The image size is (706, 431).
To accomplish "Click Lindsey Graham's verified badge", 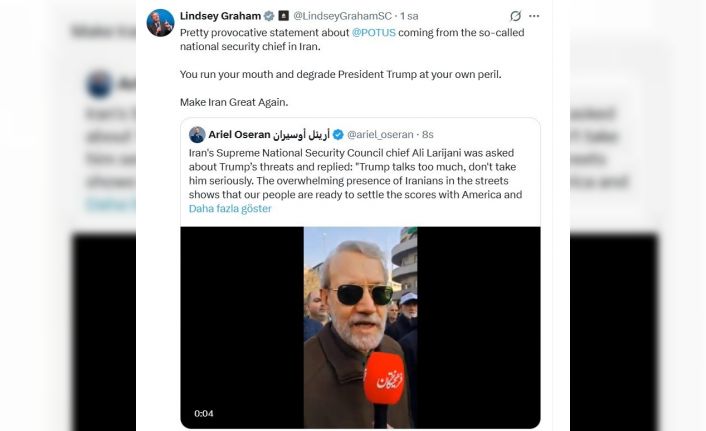I will tap(268, 16).
